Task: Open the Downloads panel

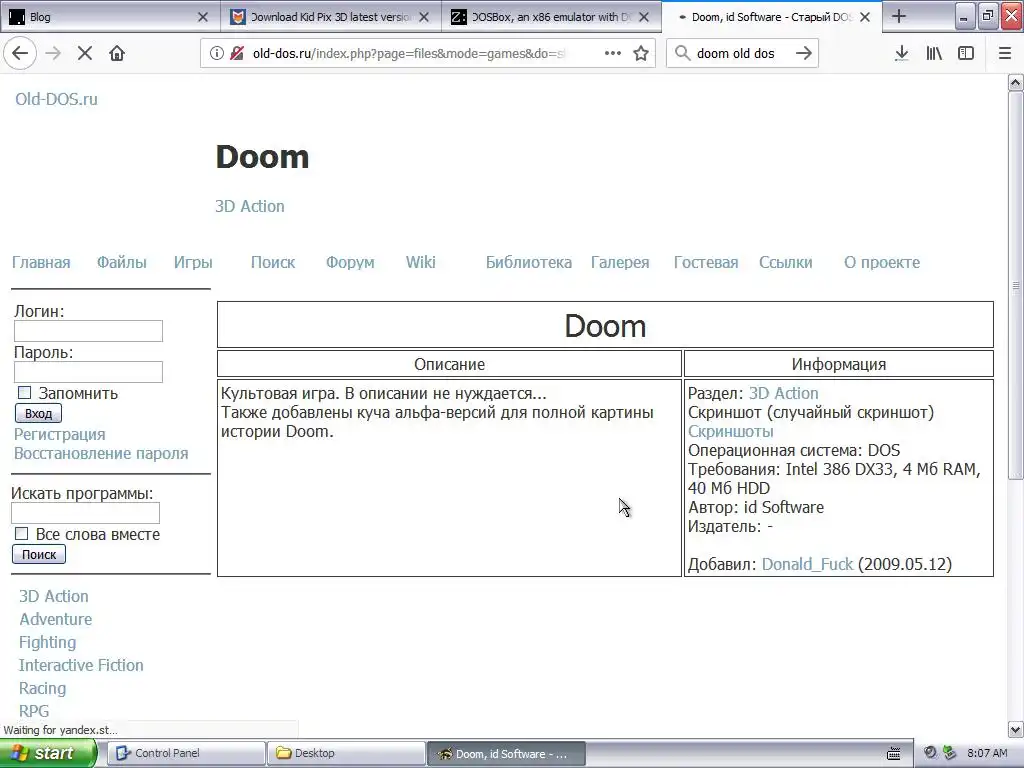Action: (902, 54)
